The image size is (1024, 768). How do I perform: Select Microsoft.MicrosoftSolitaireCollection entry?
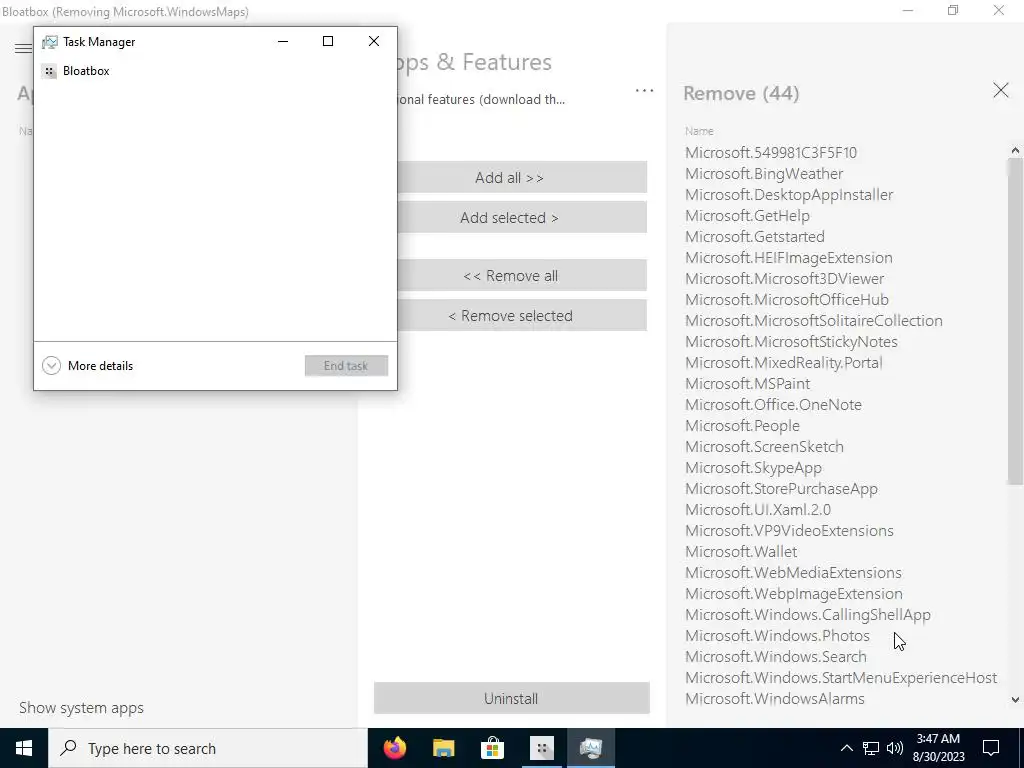[814, 321]
